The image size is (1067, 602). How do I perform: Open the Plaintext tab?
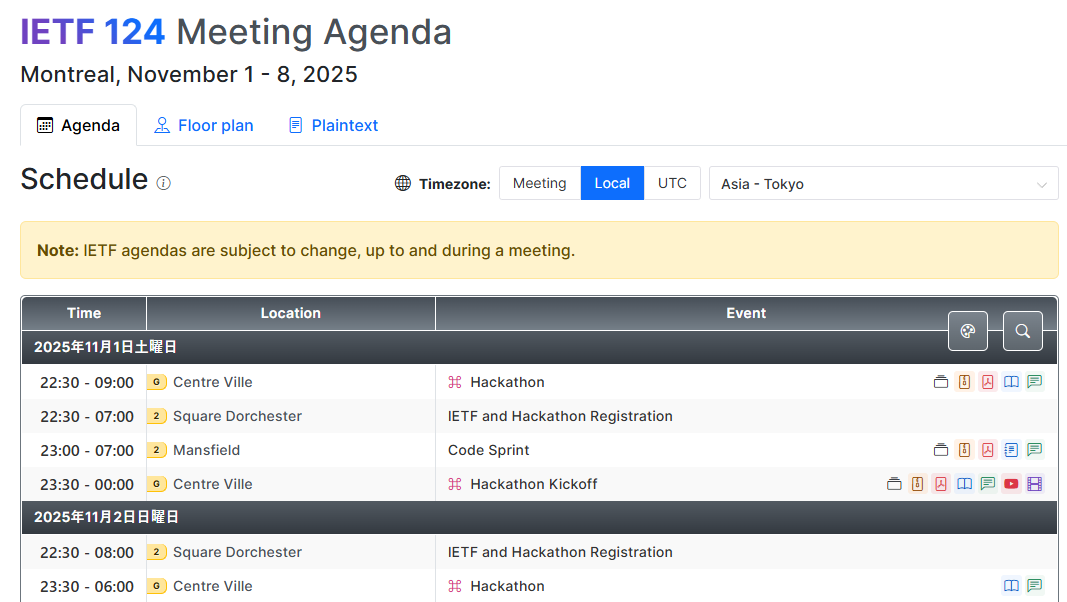click(333, 125)
